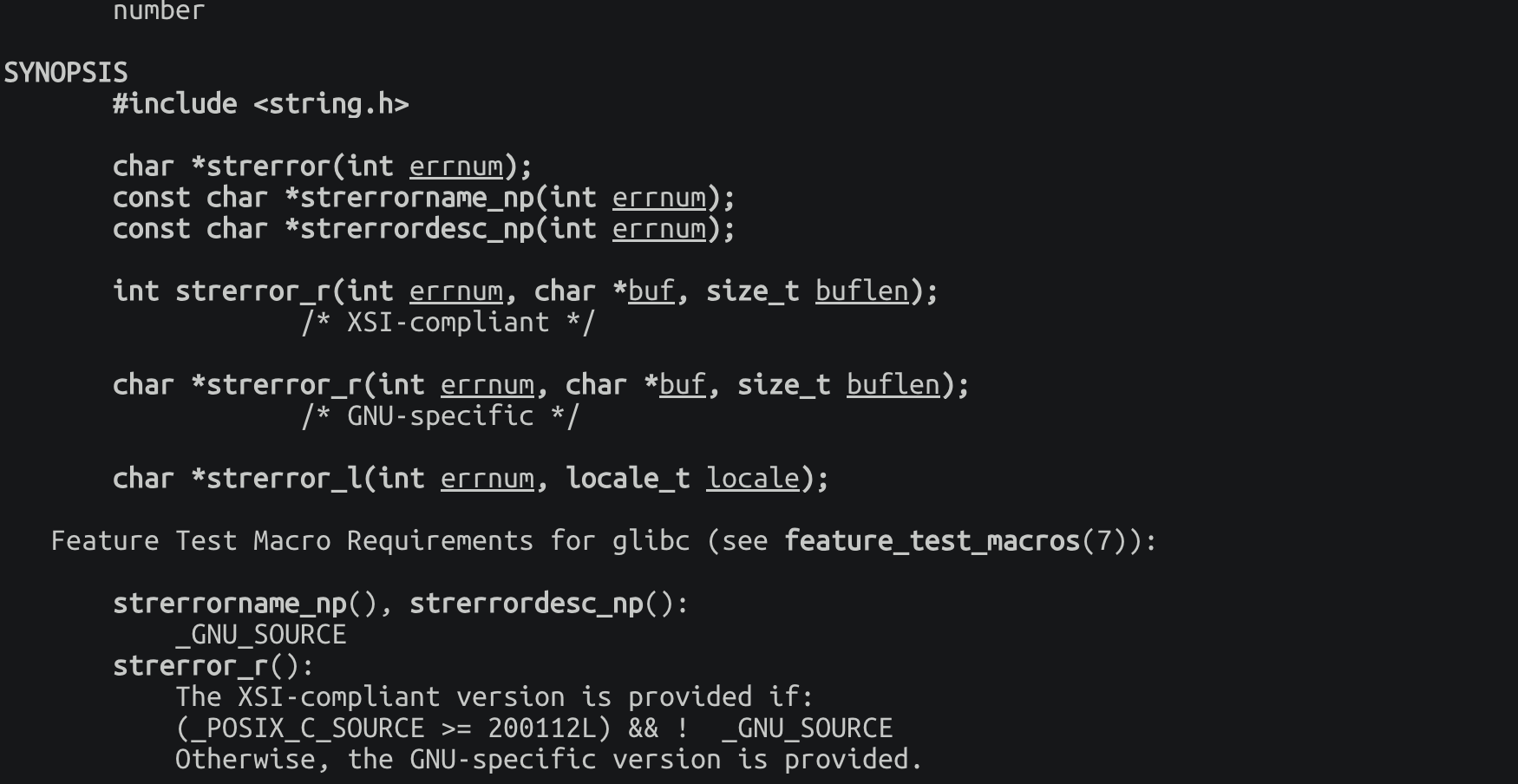Click underlined errnum in the strerror_l prototype

coord(487,479)
